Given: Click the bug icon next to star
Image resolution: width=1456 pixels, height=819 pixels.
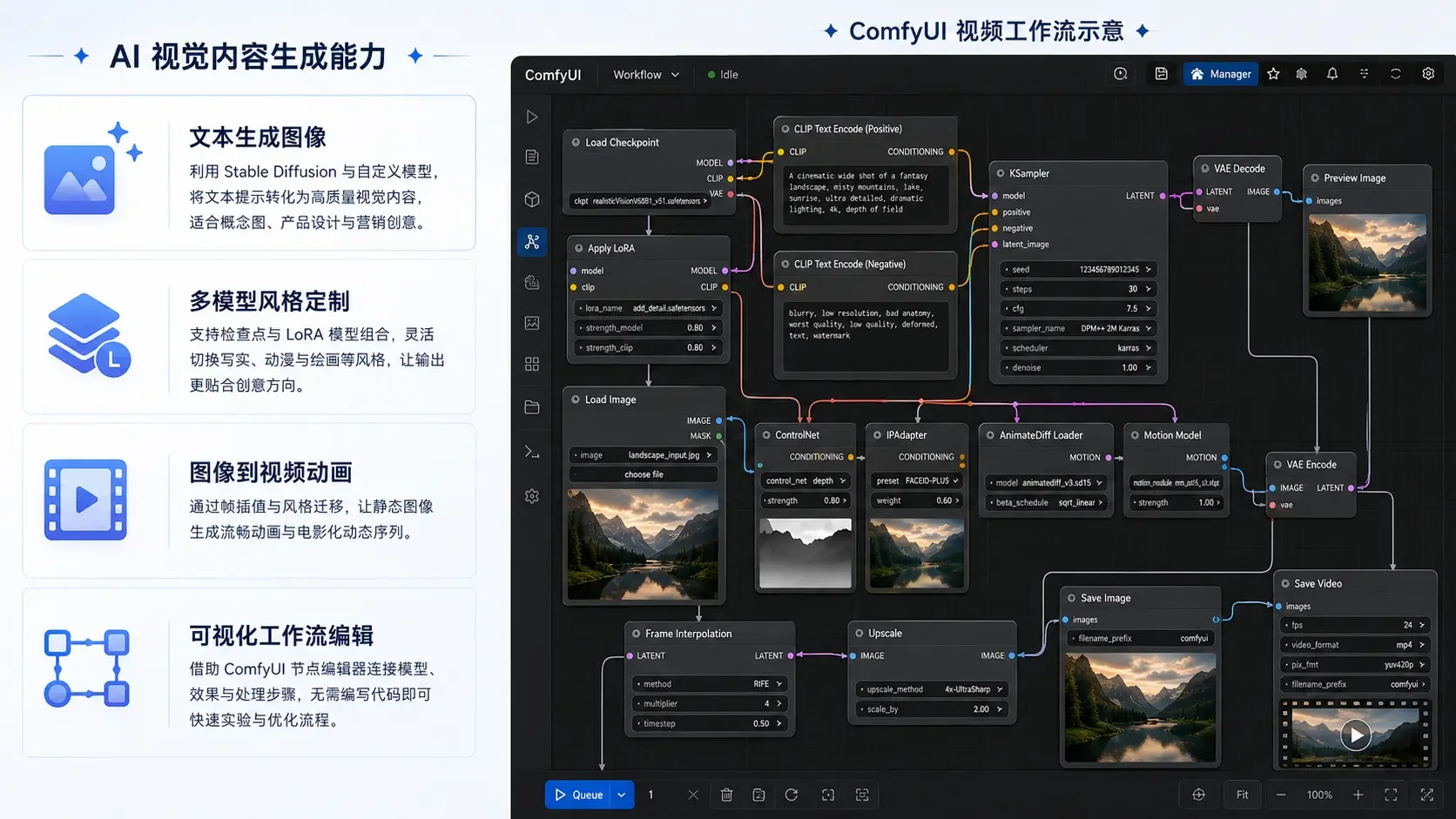Looking at the screenshot, I should (x=1301, y=74).
